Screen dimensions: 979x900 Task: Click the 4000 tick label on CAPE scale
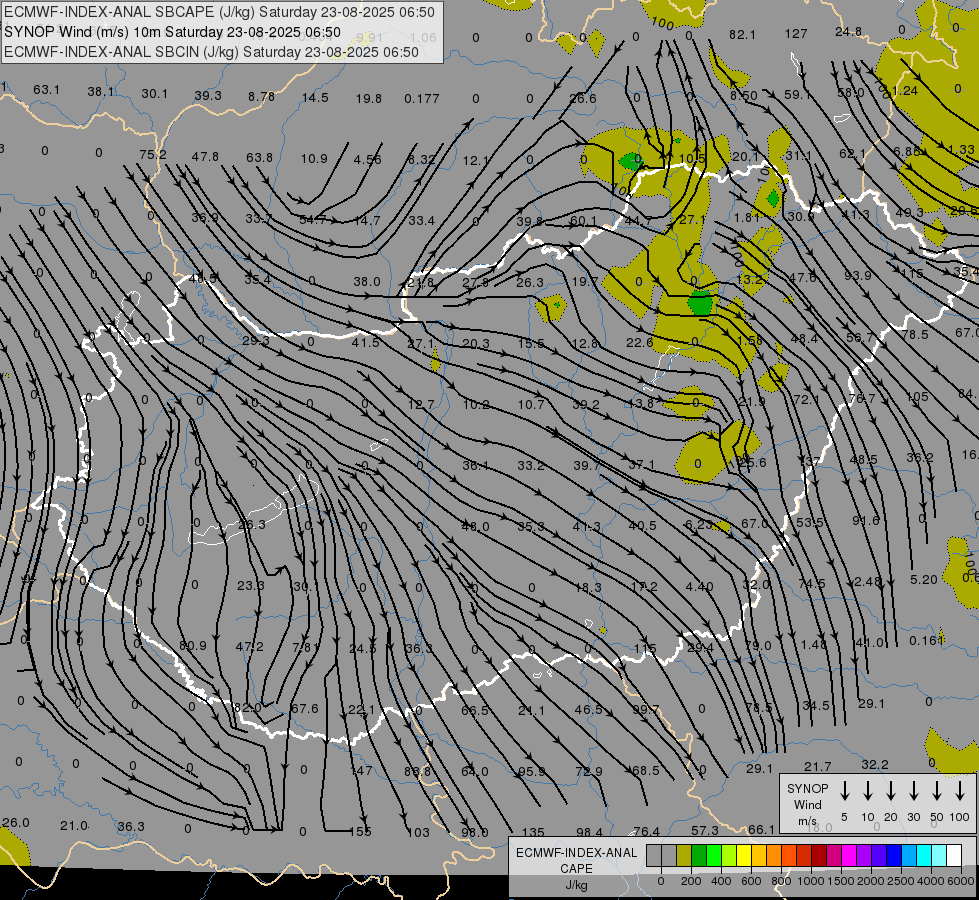point(930,881)
